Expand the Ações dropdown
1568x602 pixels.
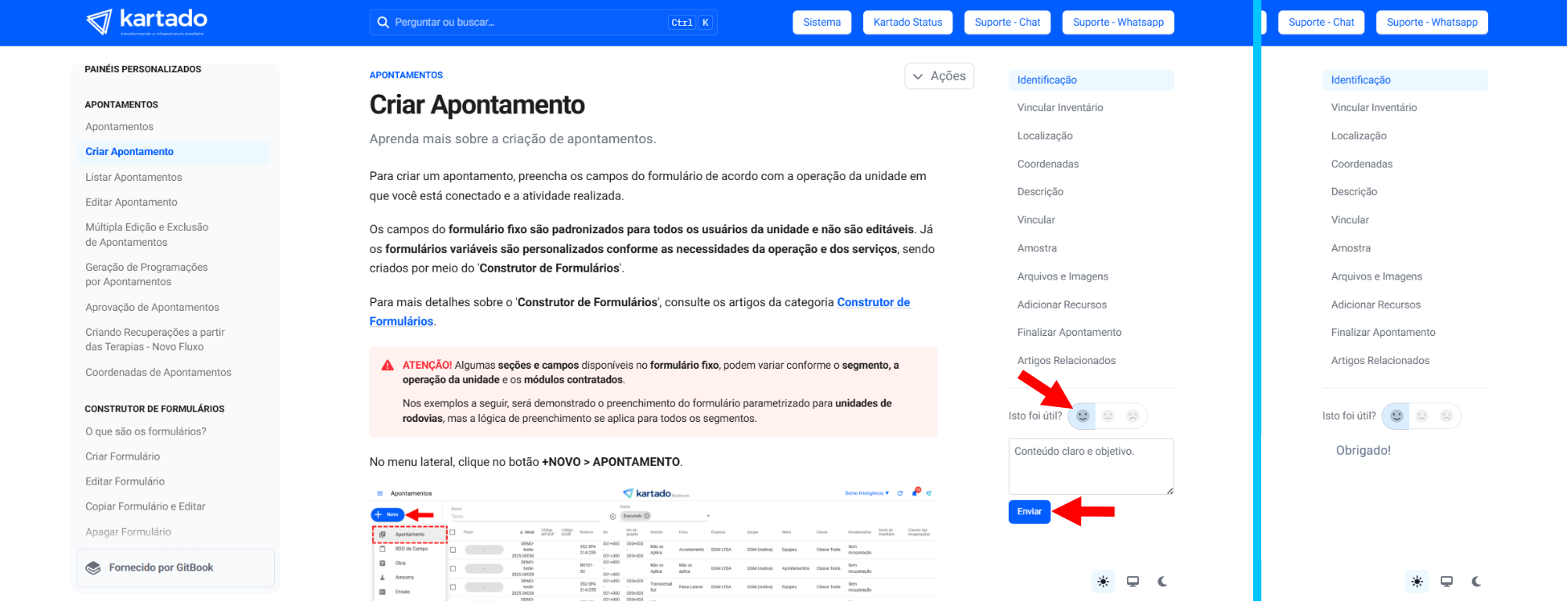(939, 76)
